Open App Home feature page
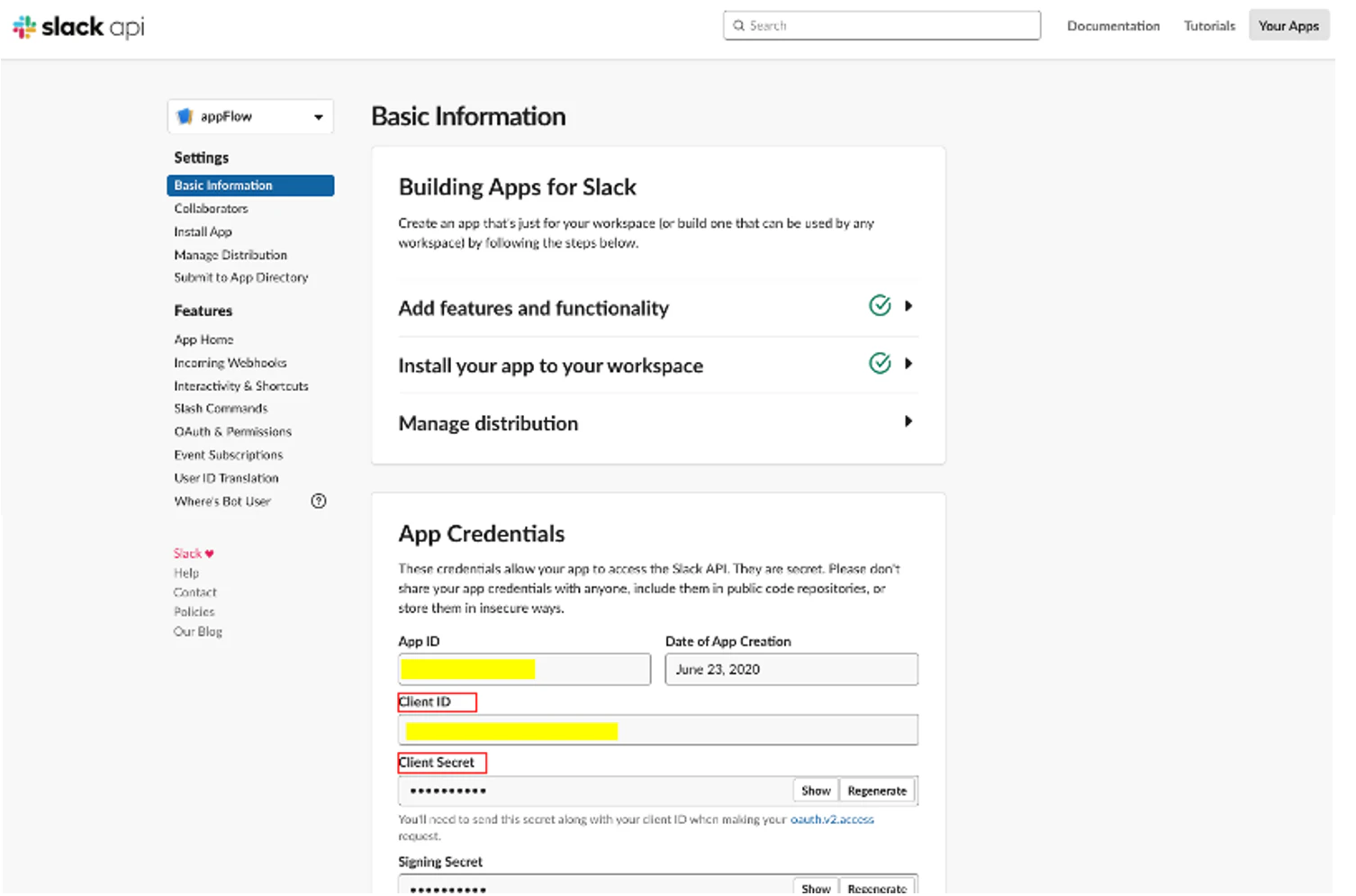This screenshot has width=1356, height=896. coord(204,340)
